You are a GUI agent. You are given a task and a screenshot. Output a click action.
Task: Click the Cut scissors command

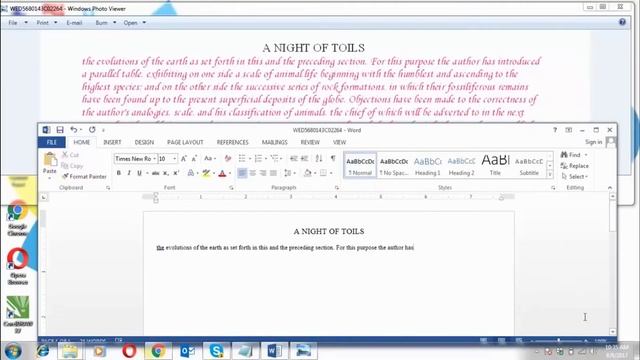(x=70, y=155)
